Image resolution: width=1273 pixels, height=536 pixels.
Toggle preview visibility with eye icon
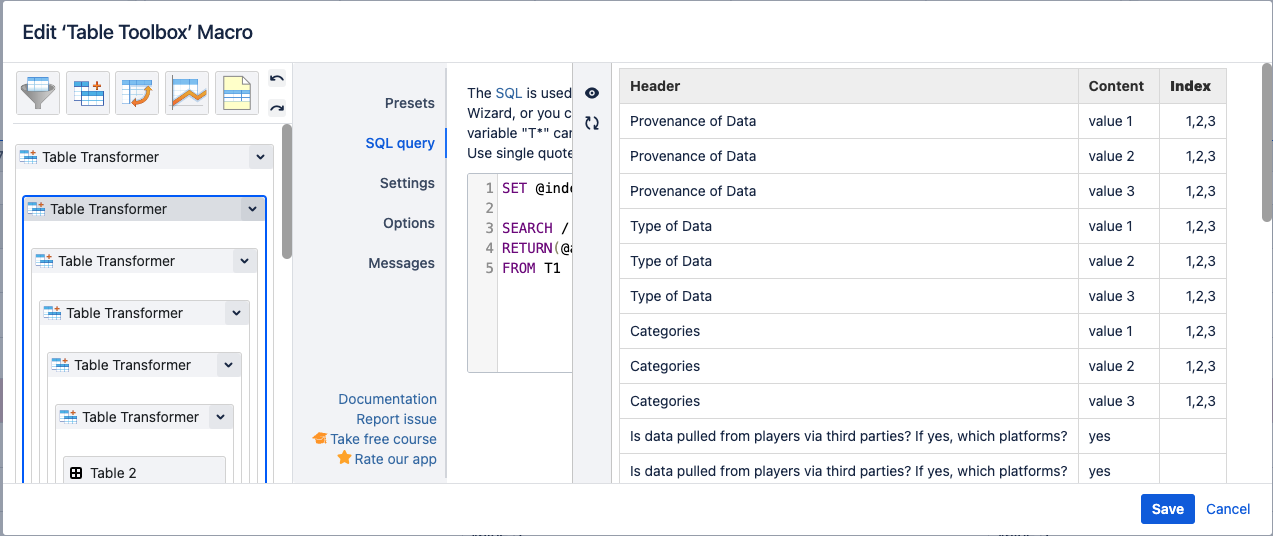point(592,93)
